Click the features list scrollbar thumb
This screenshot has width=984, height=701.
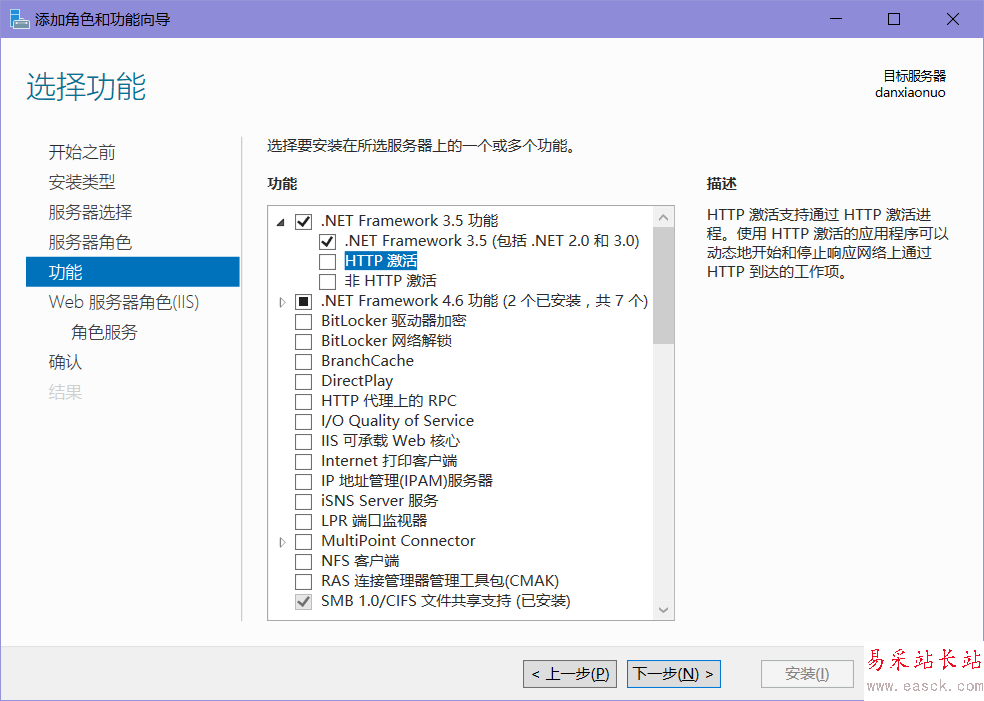pyautogui.click(x=663, y=286)
